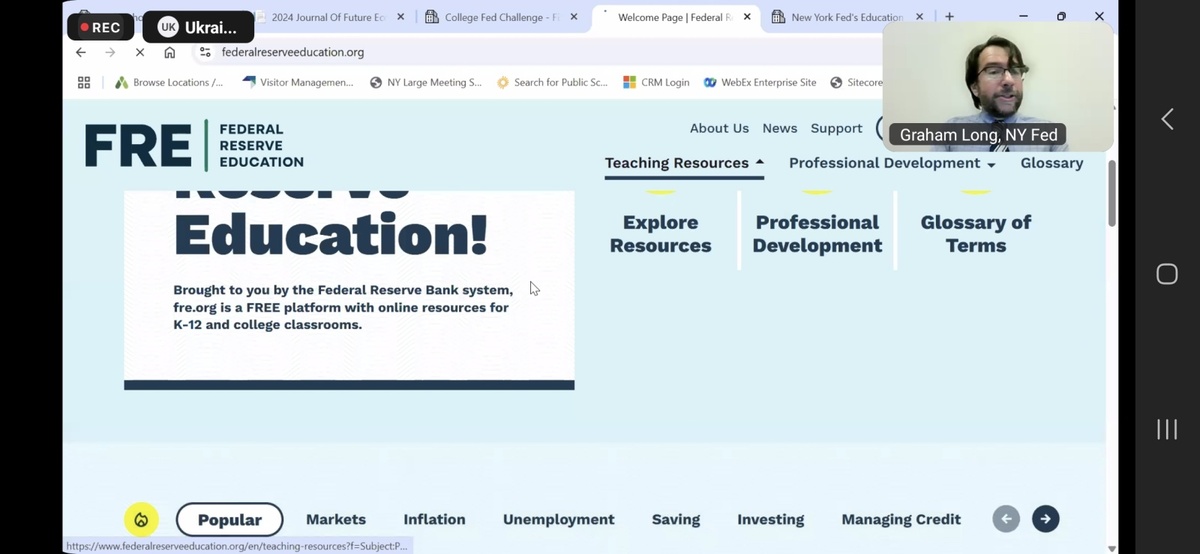Open the About Us link

(x=719, y=128)
